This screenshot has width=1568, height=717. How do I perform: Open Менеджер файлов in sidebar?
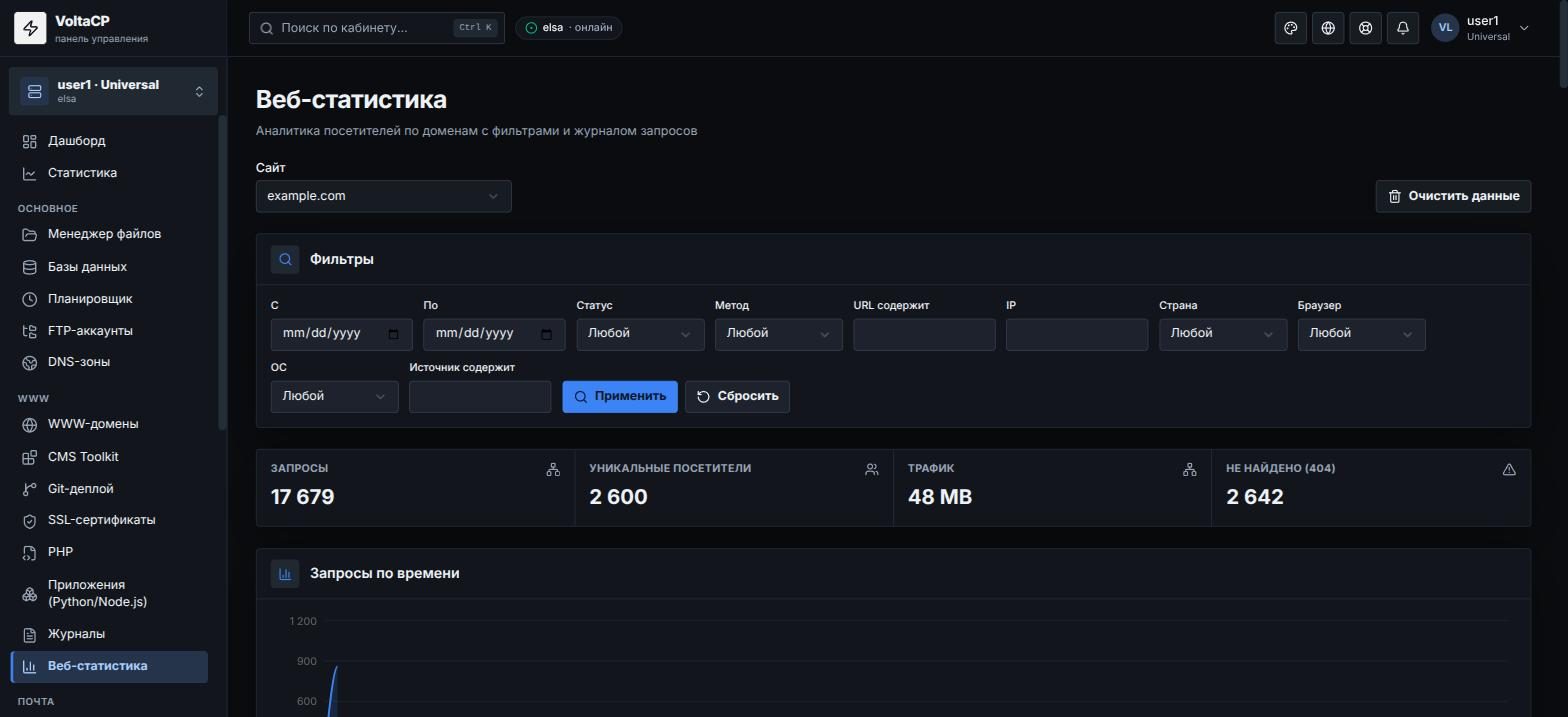(x=110, y=234)
